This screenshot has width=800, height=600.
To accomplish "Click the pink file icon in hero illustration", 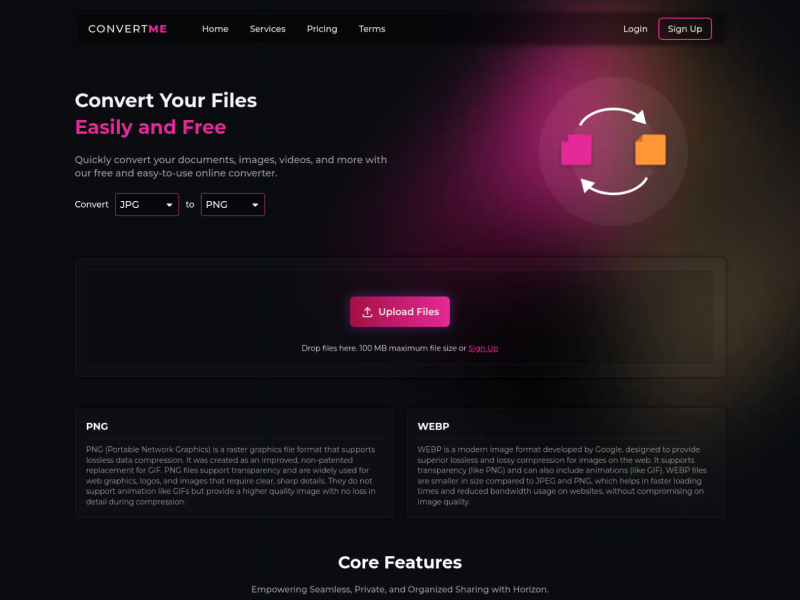I will coord(575,150).
